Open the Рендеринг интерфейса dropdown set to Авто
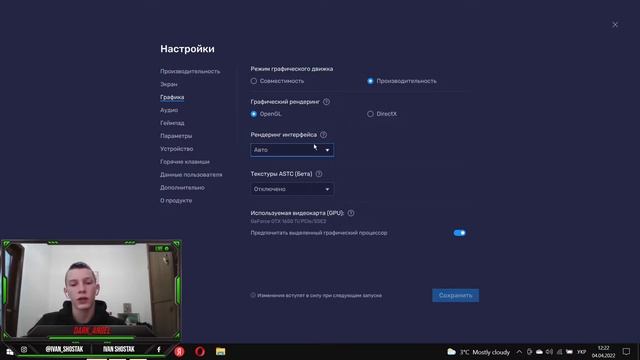Image resolution: width=640 pixels, height=360 pixels. tap(292, 150)
